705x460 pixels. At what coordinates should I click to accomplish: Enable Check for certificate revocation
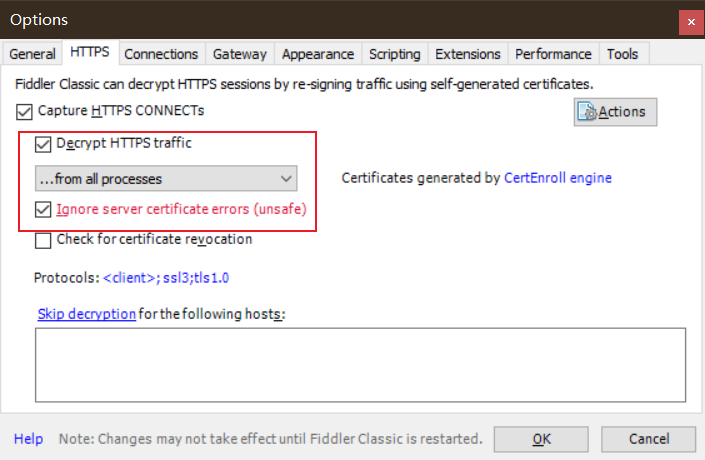(x=43, y=240)
